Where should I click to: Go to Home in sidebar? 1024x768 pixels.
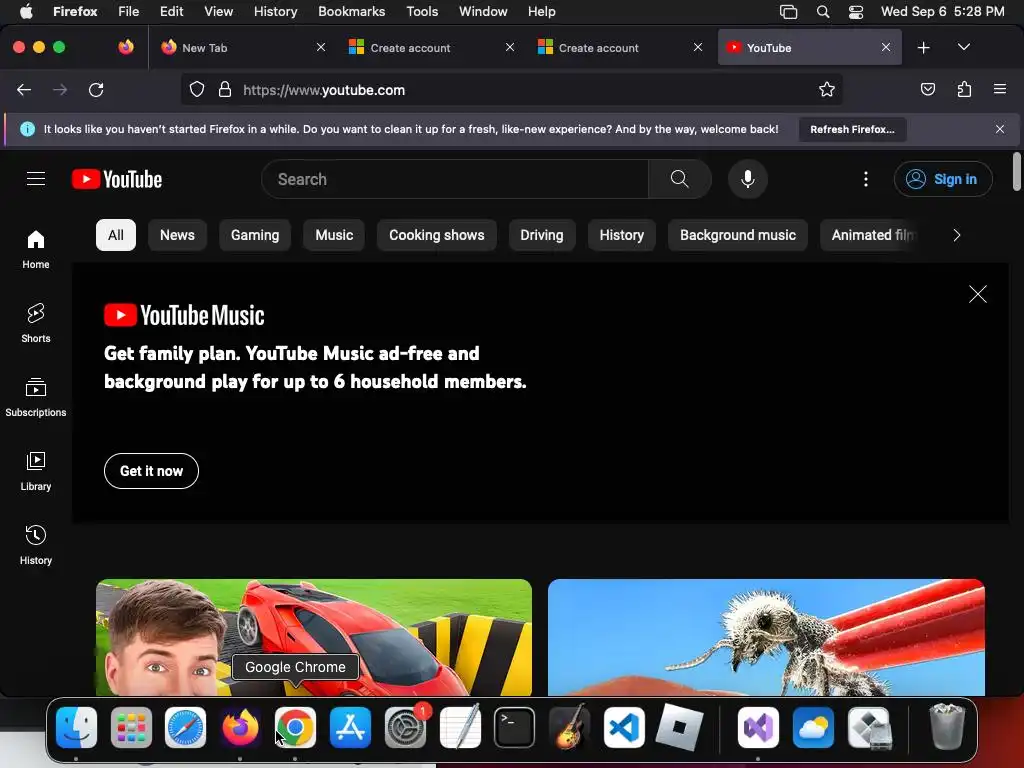click(36, 249)
